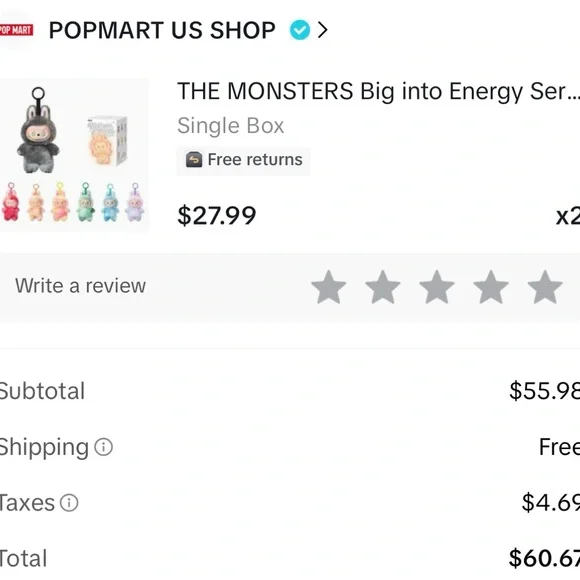The height and width of the screenshot is (580, 580).
Task: Click the Free returns box icon
Action: [194, 160]
